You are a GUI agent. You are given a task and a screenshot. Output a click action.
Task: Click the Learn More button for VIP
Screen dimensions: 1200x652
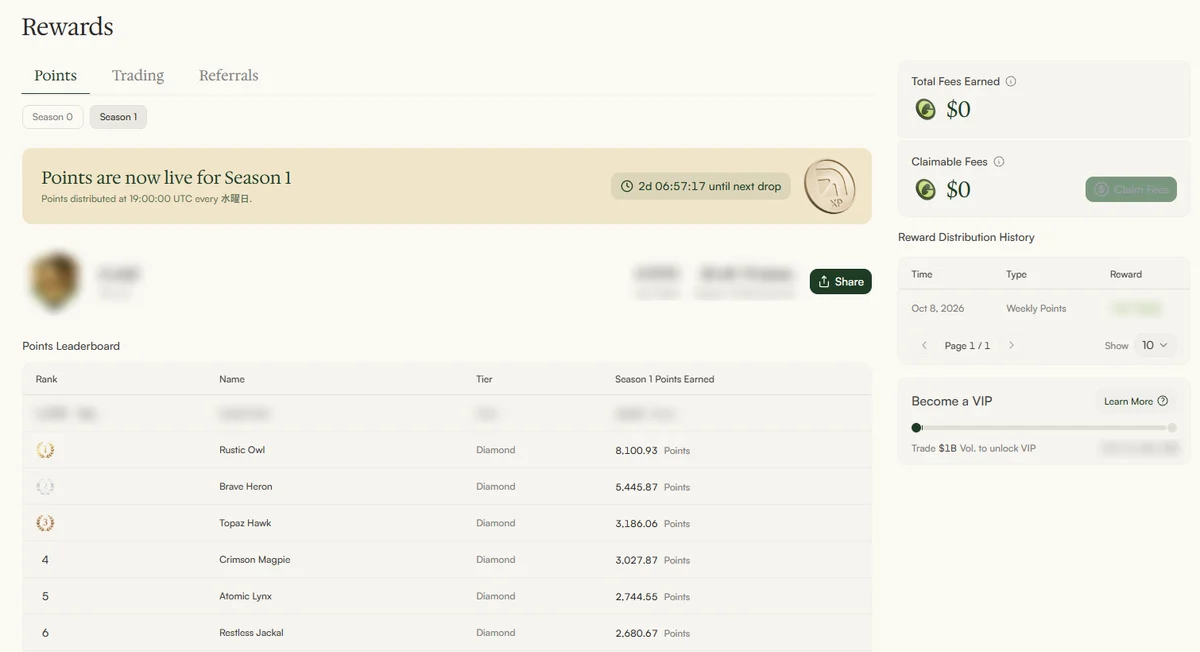pyautogui.click(x=1136, y=401)
